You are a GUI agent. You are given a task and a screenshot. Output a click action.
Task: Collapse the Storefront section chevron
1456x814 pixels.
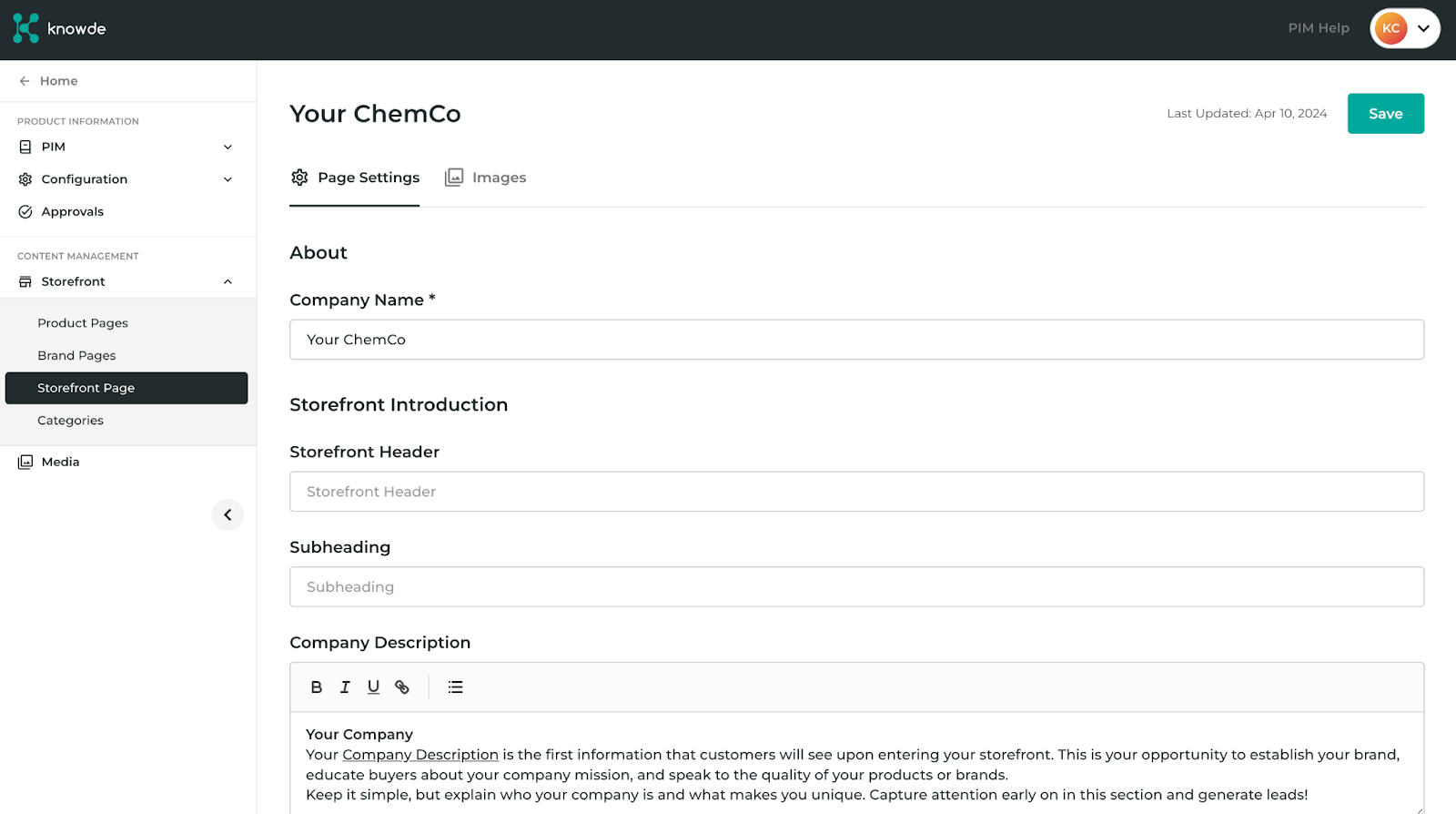[x=228, y=281]
